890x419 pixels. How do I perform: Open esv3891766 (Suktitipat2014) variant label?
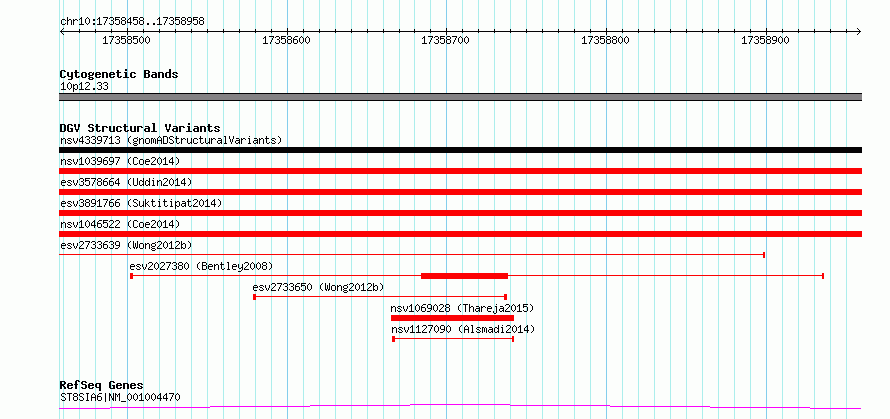click(x=141, y=203)
